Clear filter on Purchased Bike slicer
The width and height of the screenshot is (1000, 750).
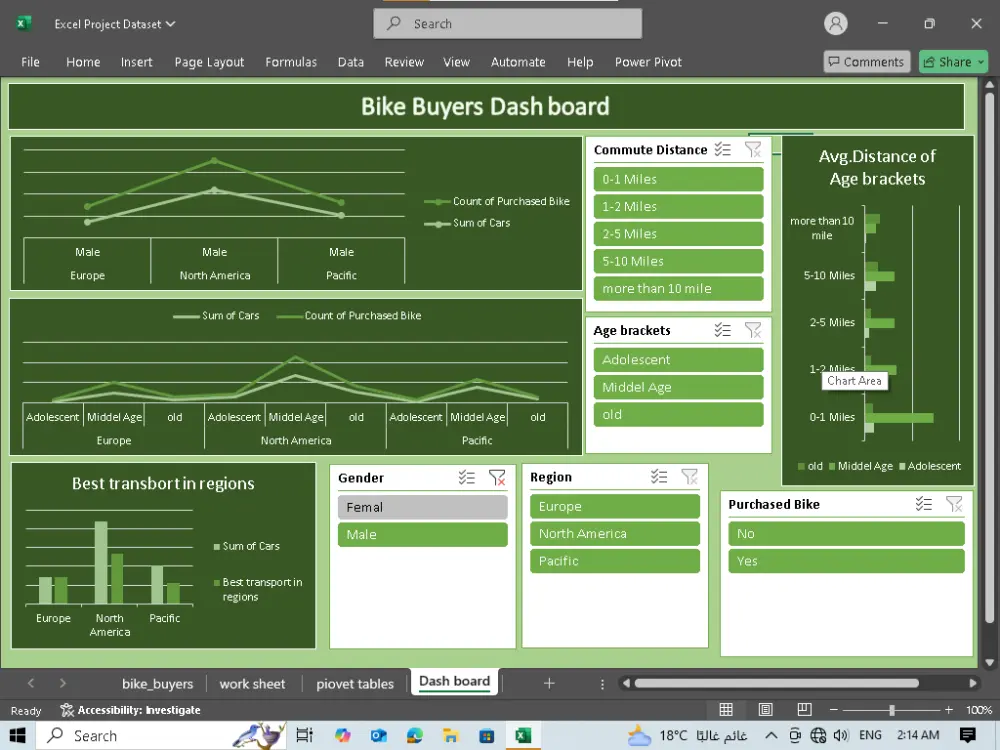click(x=954, y=504)
